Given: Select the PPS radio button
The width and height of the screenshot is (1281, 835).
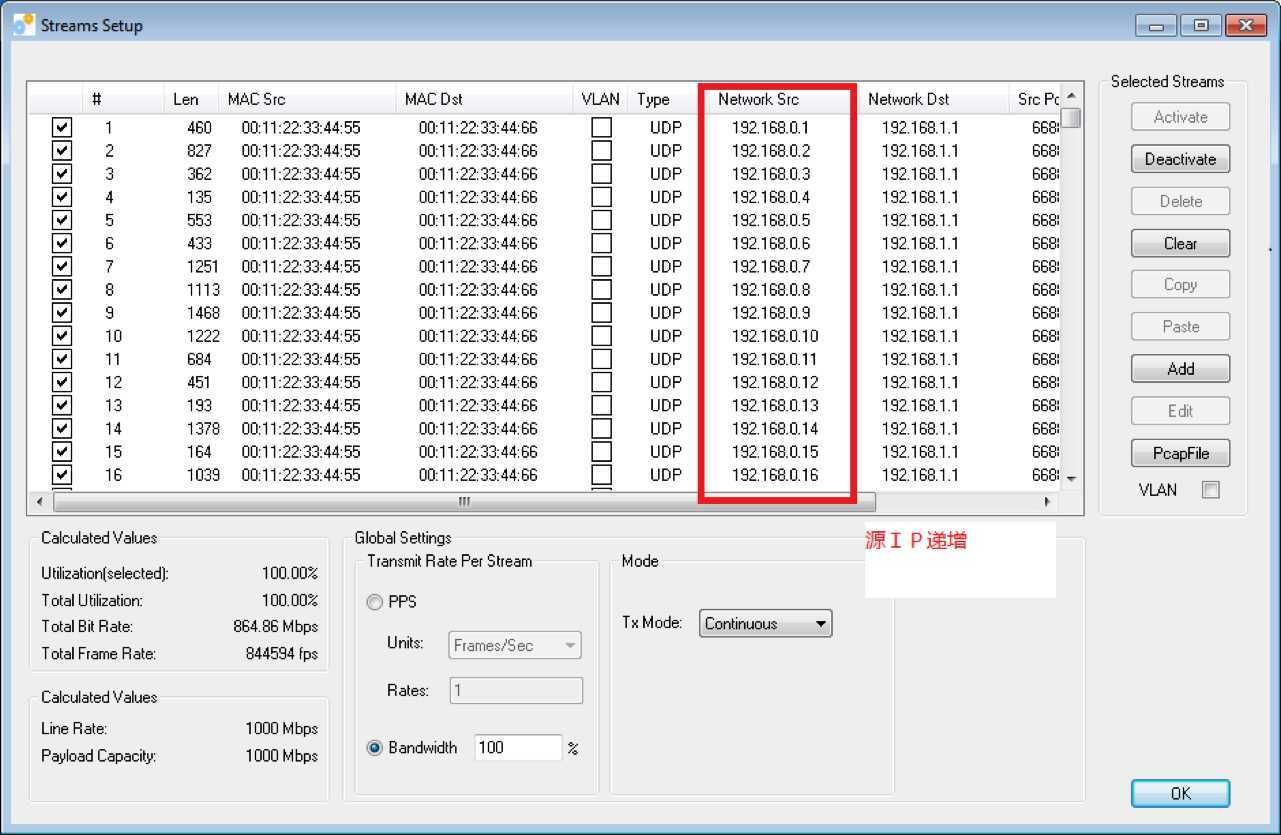Looking at the screenshot, I should pyautogui.click(x=375, y=602).
